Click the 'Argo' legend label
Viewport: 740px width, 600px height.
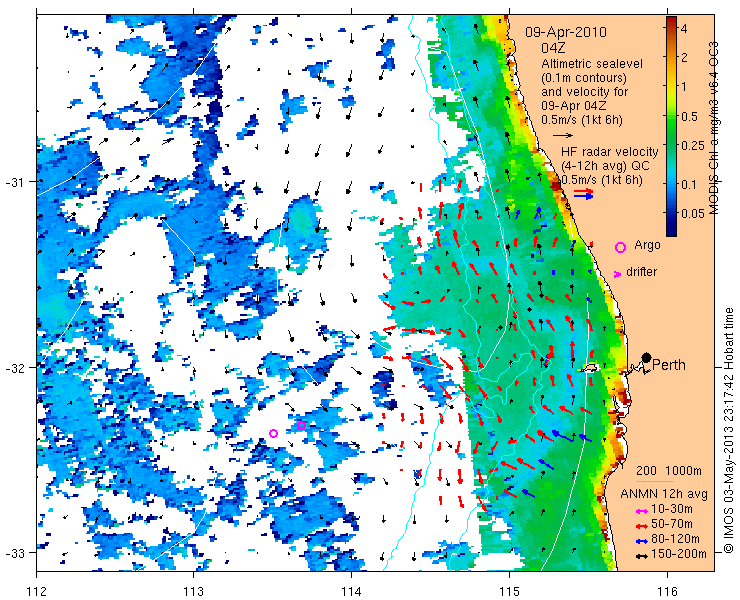click(647, 245)
